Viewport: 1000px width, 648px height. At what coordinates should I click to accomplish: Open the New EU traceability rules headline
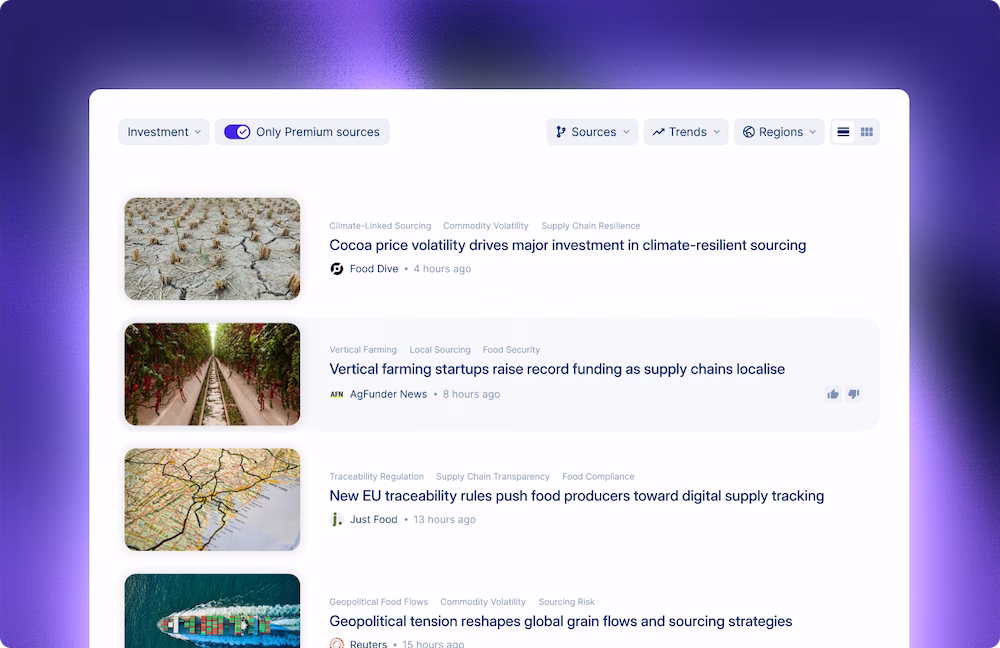click(x=577, y=496)
